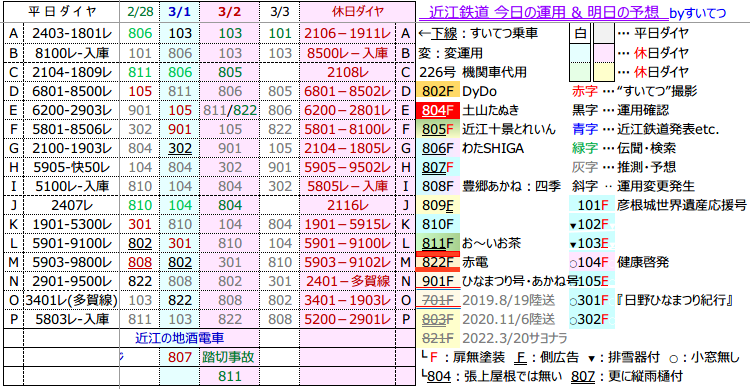The image size is (750, 389).
Task: Click the white swatch labeled 白
Action: click(580, 33)
